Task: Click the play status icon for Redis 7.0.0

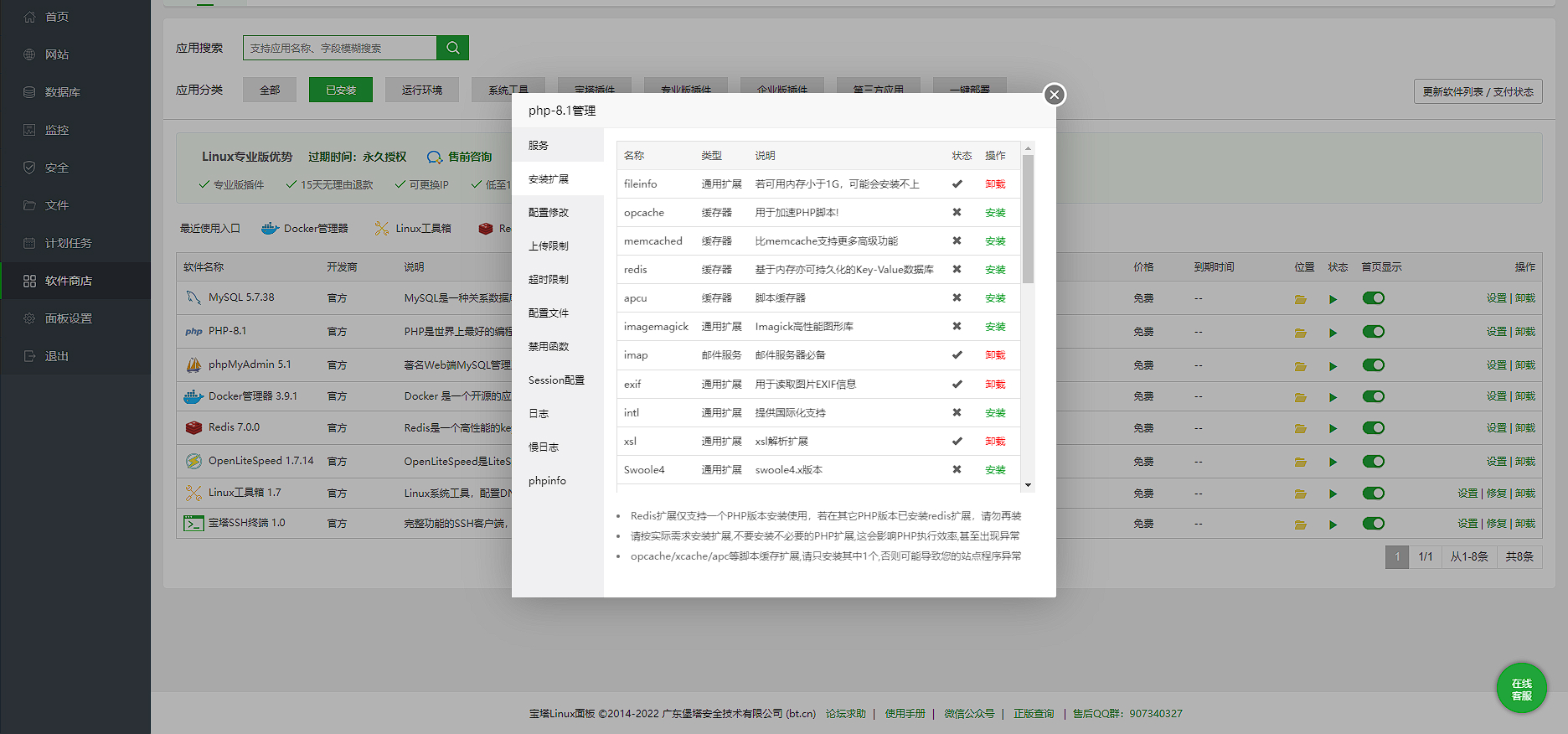Action: click(1333, 429)
